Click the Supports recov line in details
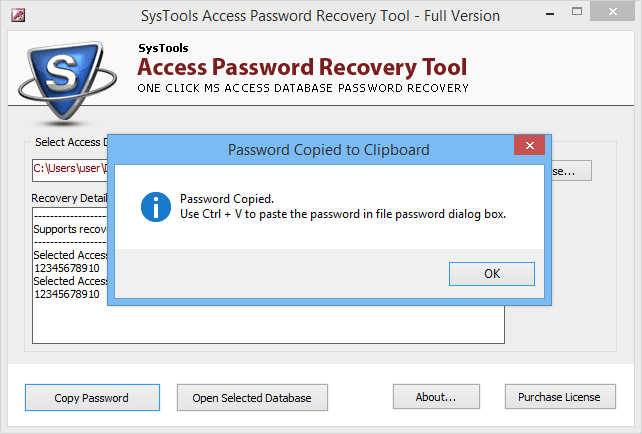Viewport: 642px width, 434px height. (70, 229)
